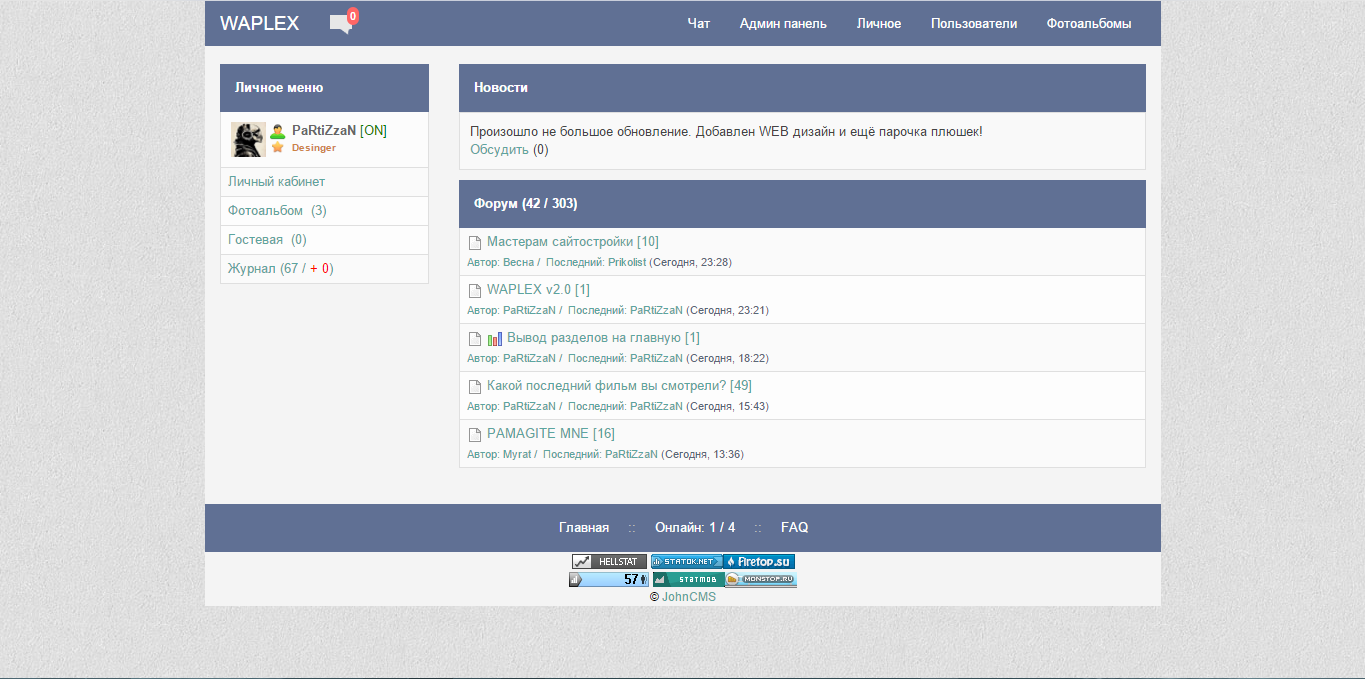Open the STATOK.NET counter badge
1365x679 pixels.
(x=686, y=562)
